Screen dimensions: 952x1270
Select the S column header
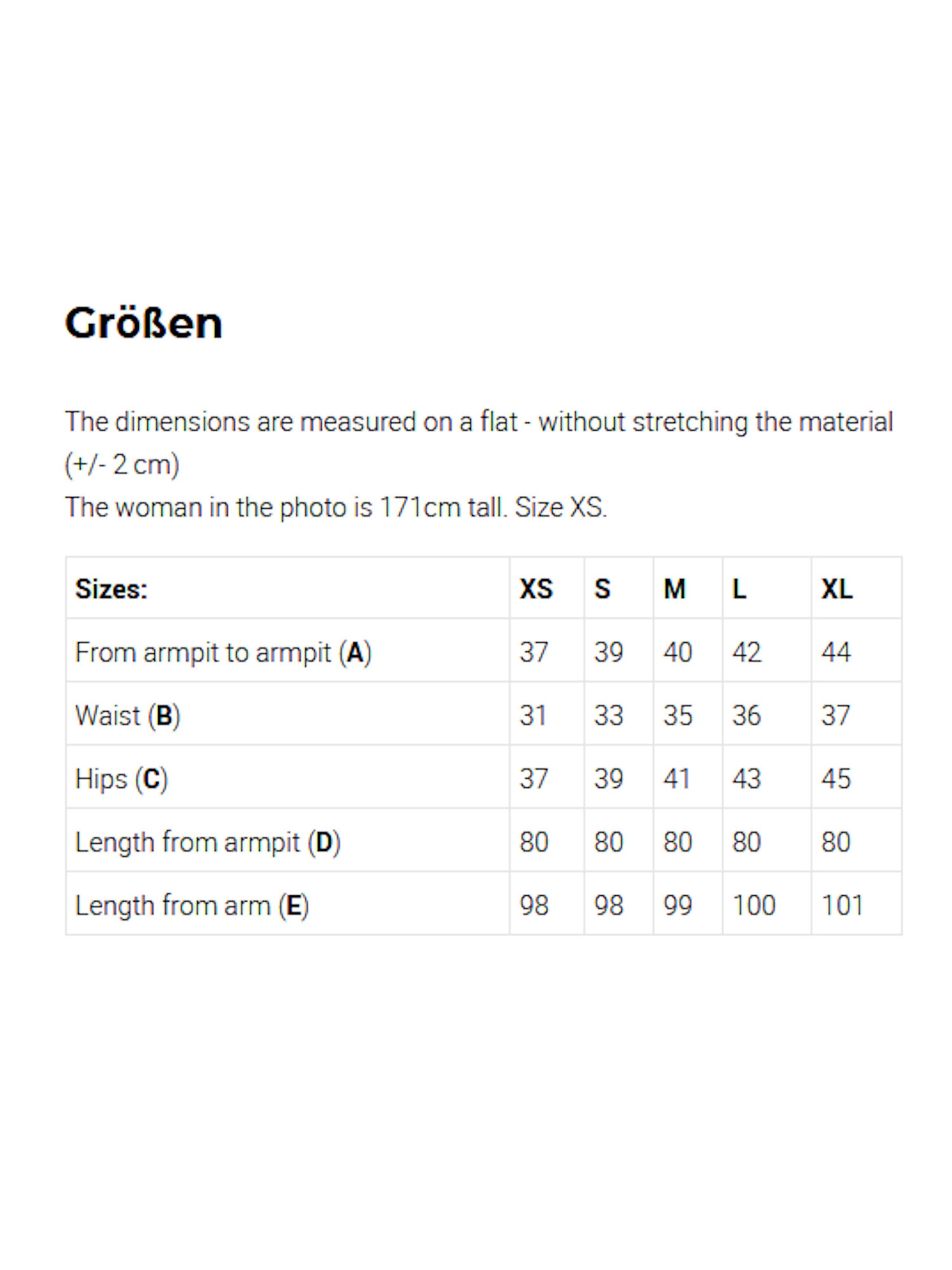tap(602, 589)
